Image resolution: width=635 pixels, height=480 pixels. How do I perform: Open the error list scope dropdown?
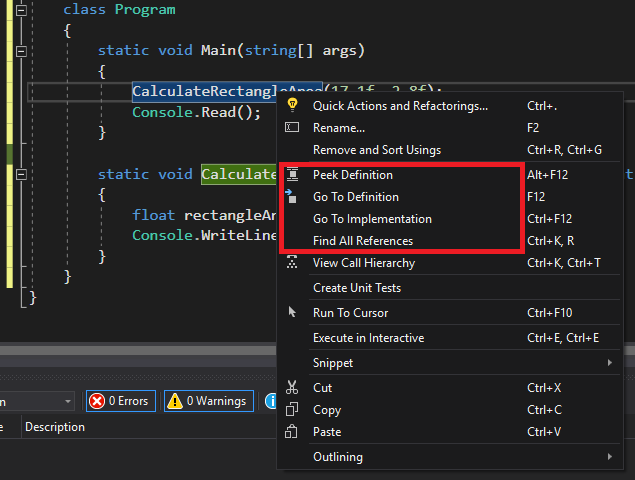[x=67, y=401]
